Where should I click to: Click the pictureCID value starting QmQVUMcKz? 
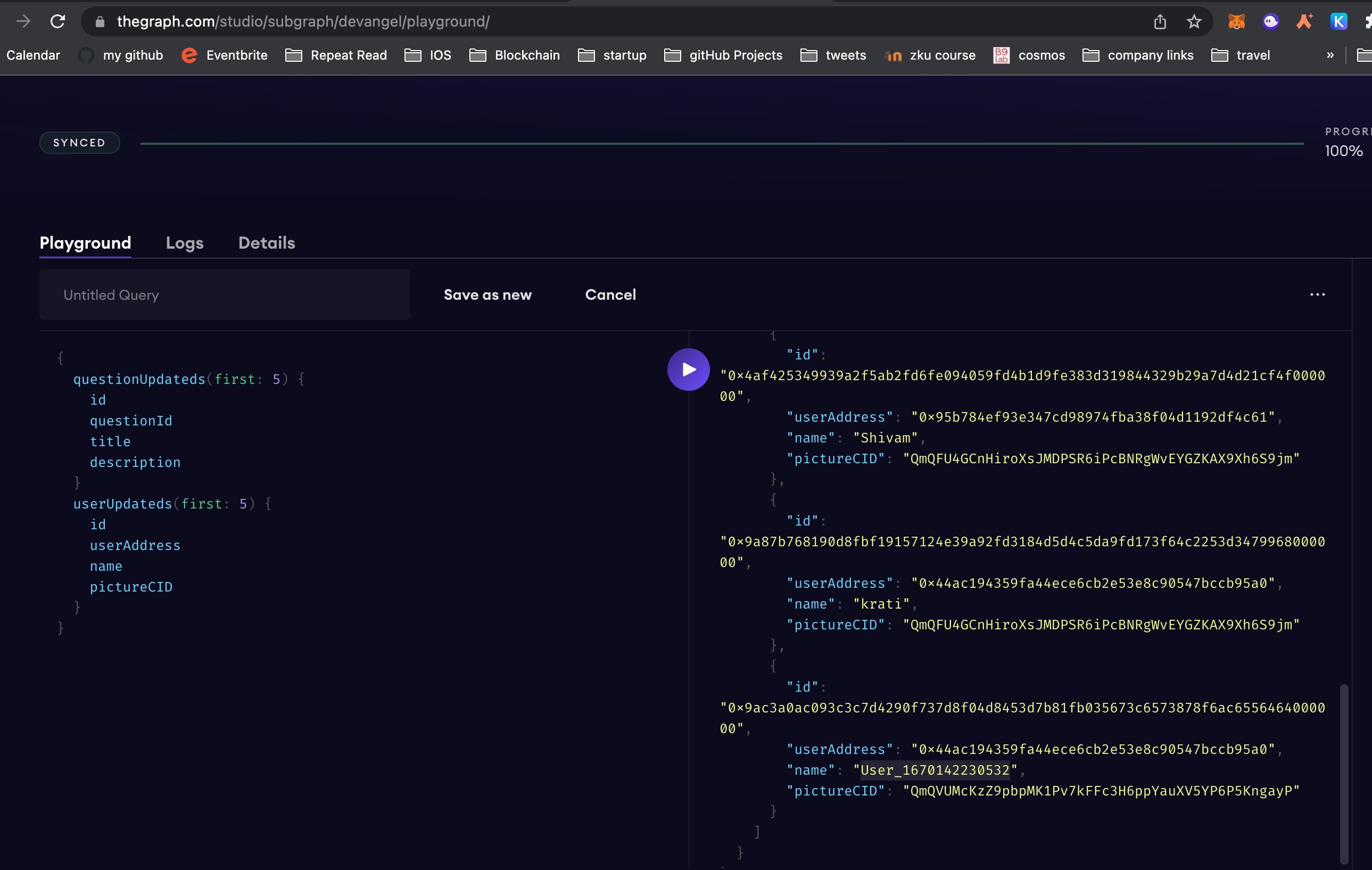1101,791
